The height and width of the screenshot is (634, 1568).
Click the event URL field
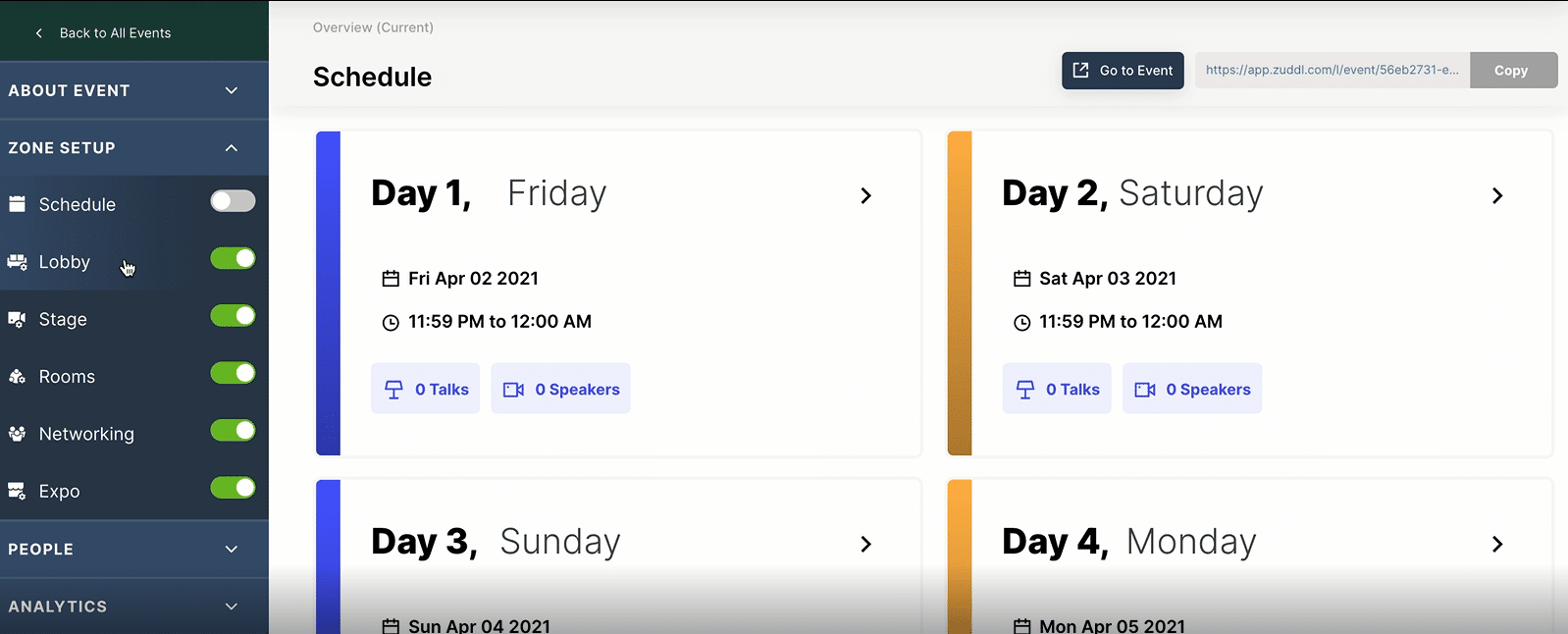[1332, 71]
